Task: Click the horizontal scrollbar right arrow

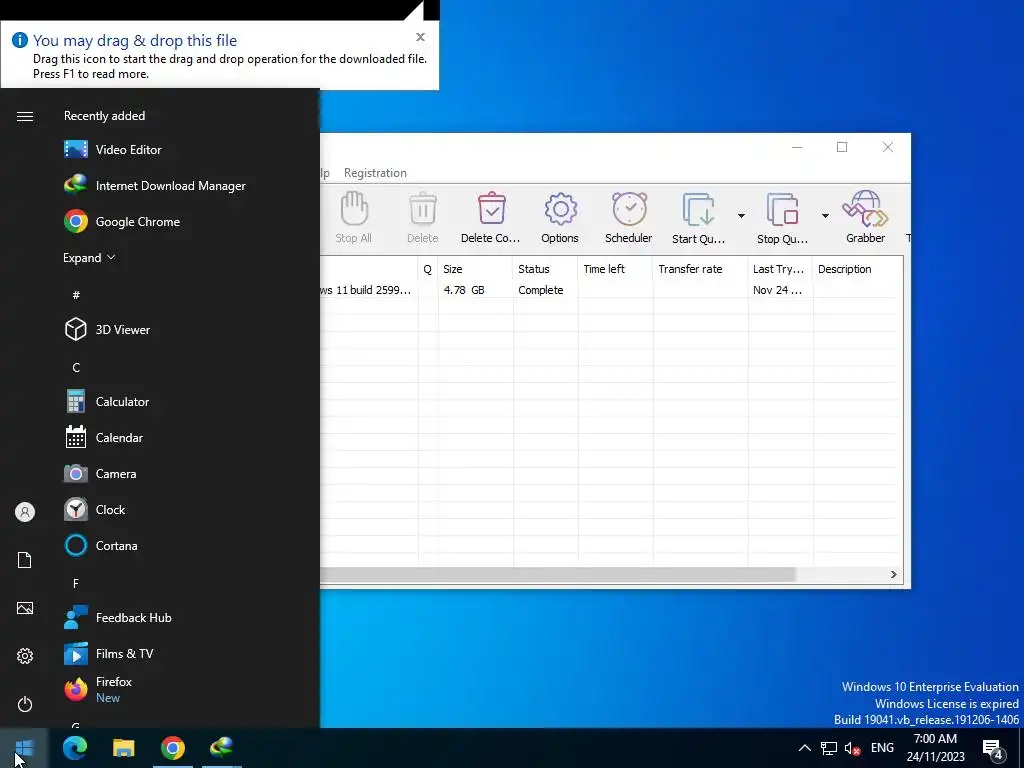Action: coord(893,575)
